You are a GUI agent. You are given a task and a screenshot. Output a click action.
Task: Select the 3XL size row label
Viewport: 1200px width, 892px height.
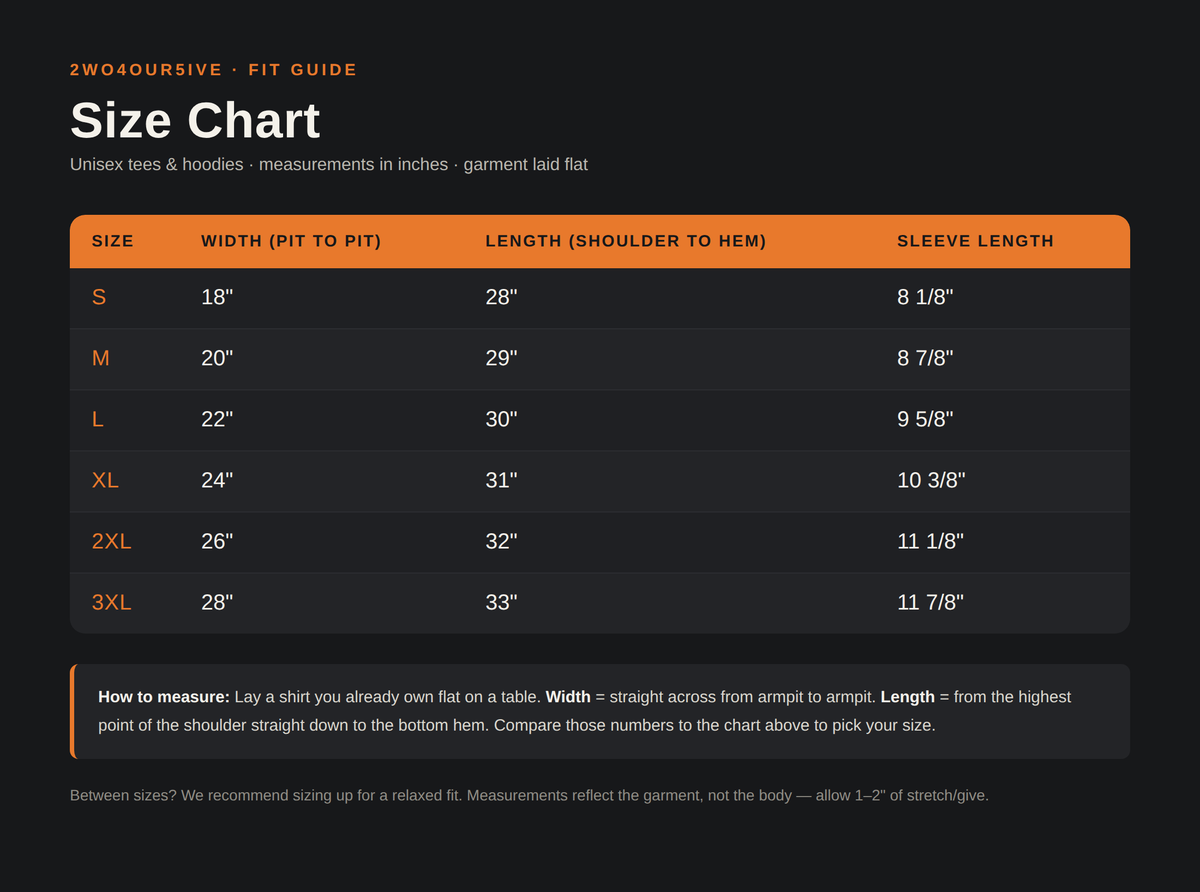click(112, 602)
